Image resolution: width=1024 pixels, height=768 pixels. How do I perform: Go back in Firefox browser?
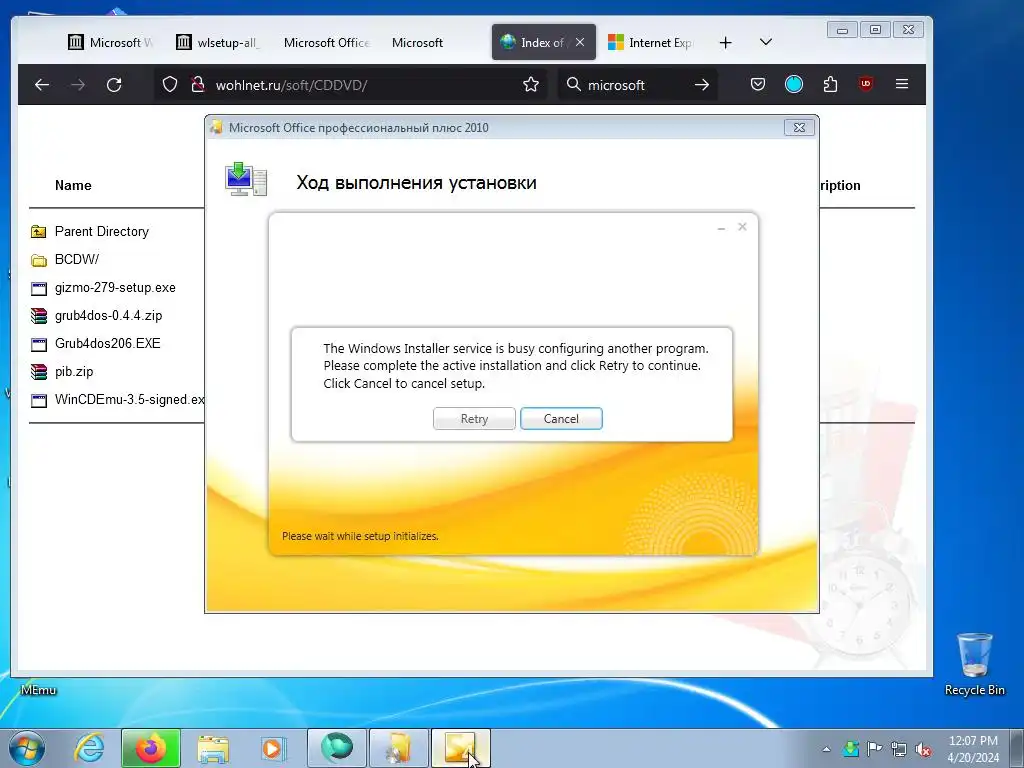point(42,85)
